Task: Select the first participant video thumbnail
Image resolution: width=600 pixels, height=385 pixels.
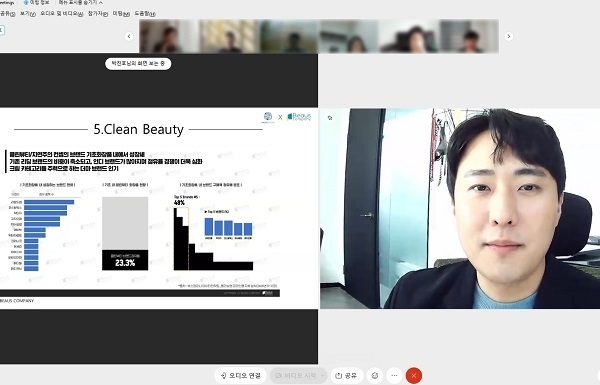Action: click(170, 36)
